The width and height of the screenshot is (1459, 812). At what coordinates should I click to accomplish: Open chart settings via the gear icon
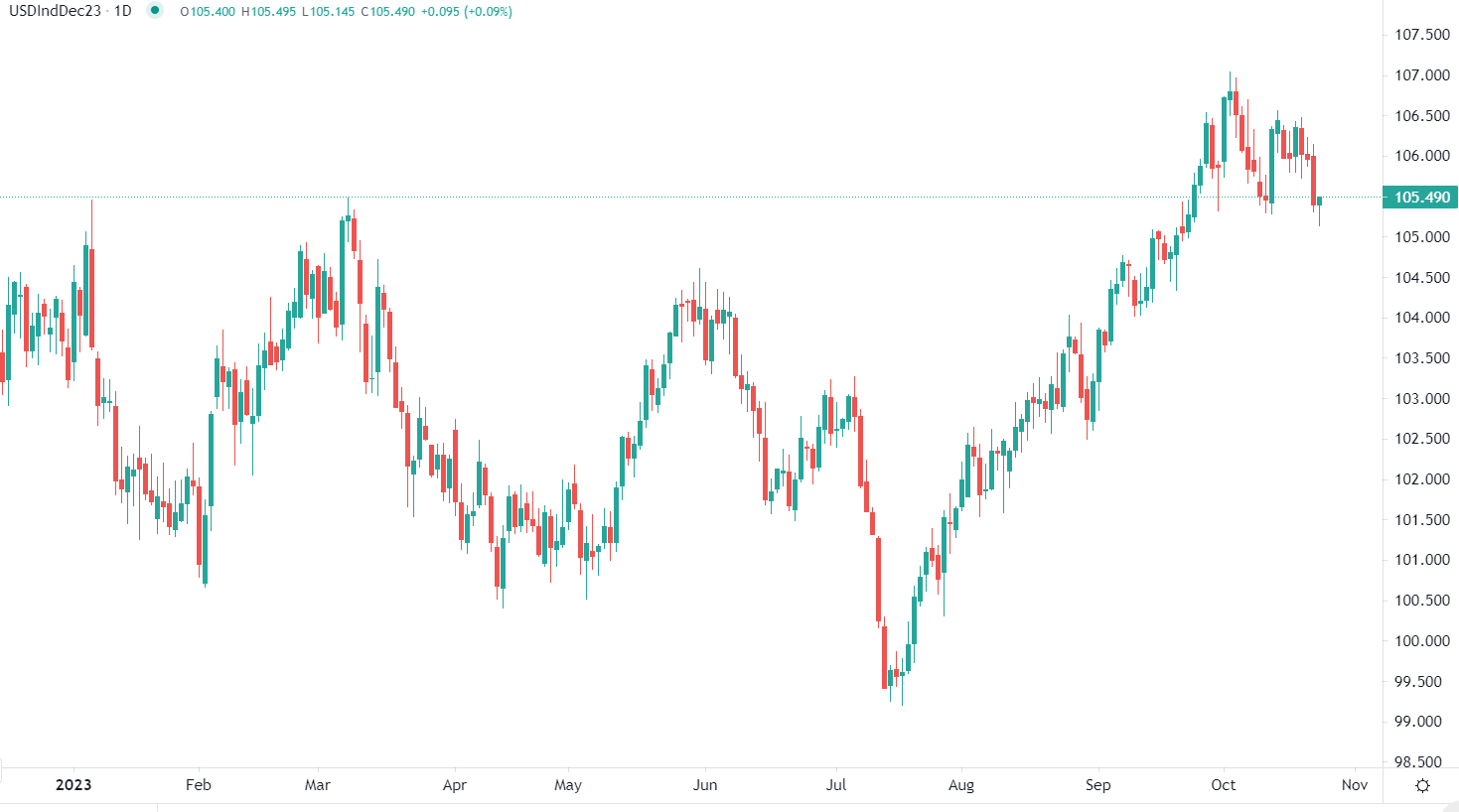click(x=1424, y=785)
